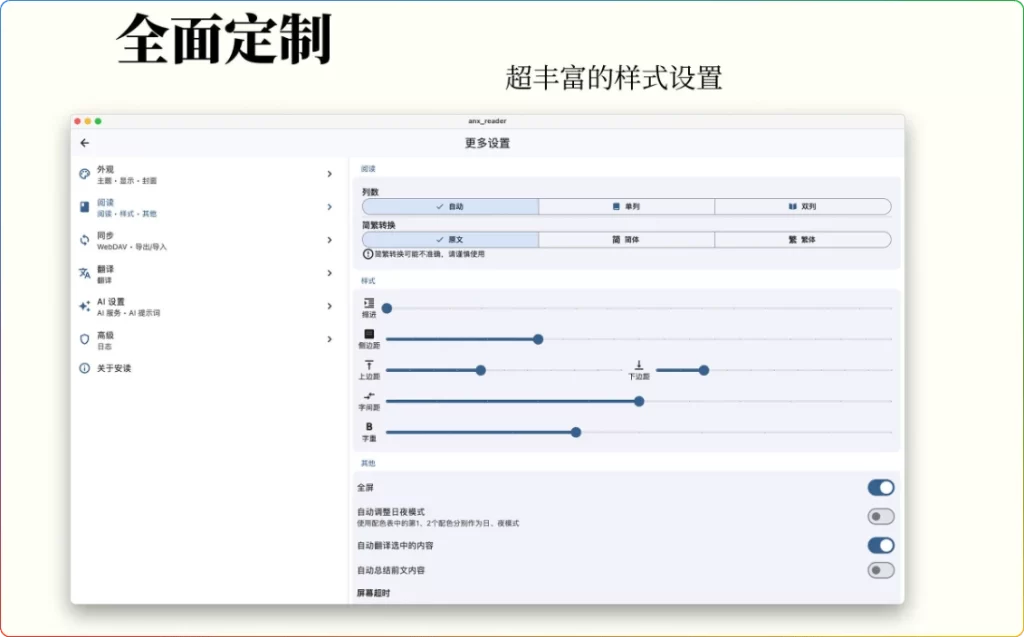Expand the 外观 settings chevron
Viewport: 1024px width, 637px height.
[330, 172]
